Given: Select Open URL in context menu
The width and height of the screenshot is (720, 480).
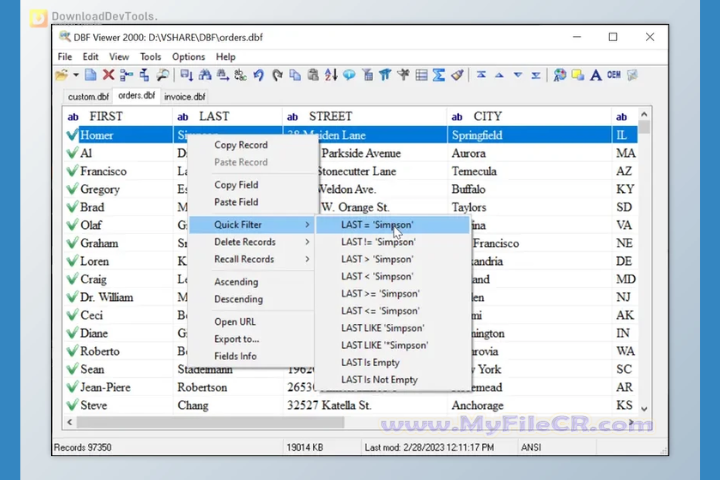Looking at the screenshot, I should (x=235, y=322).
